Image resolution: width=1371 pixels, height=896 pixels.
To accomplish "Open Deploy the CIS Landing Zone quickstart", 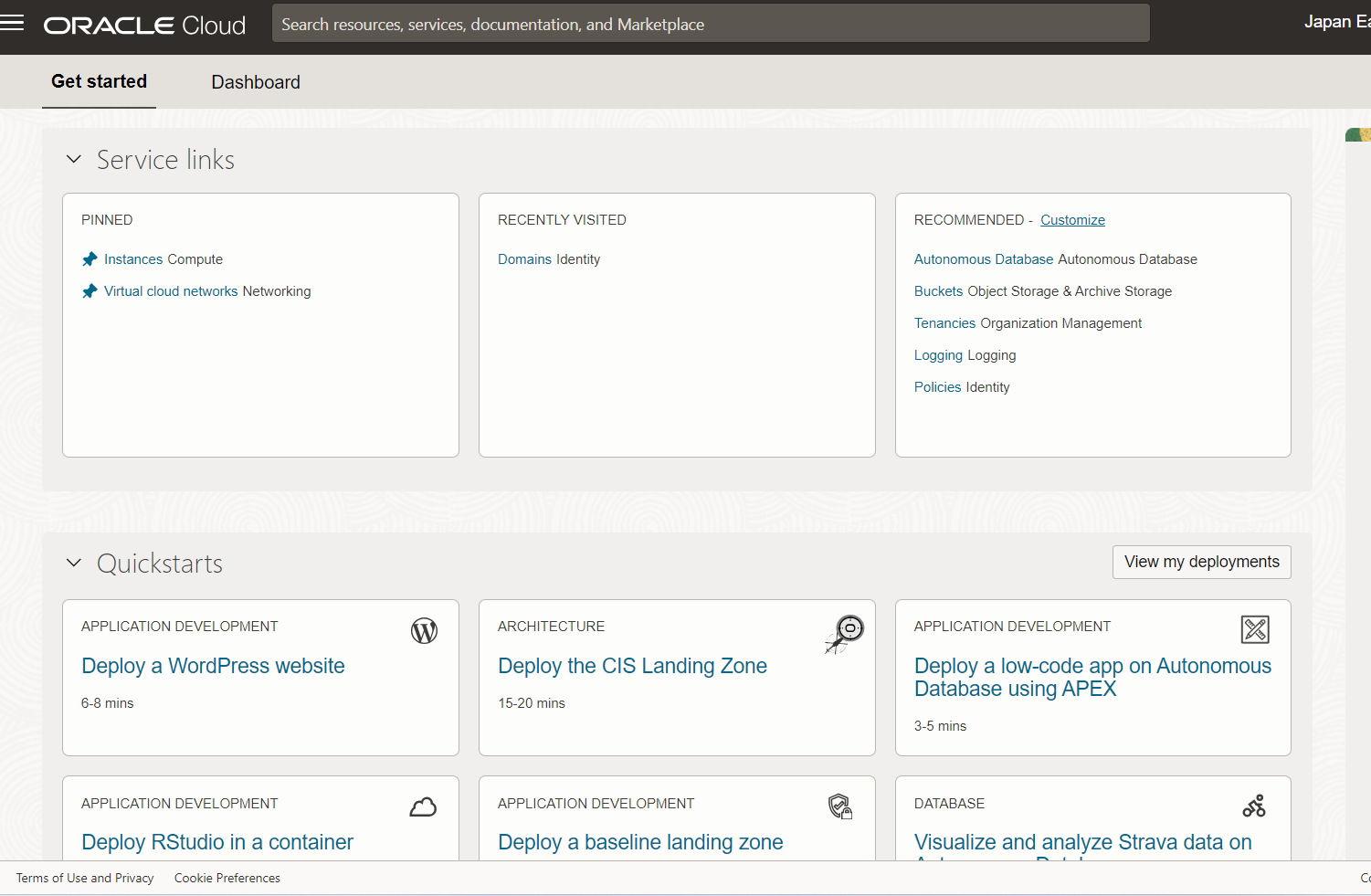I will 632,666.
